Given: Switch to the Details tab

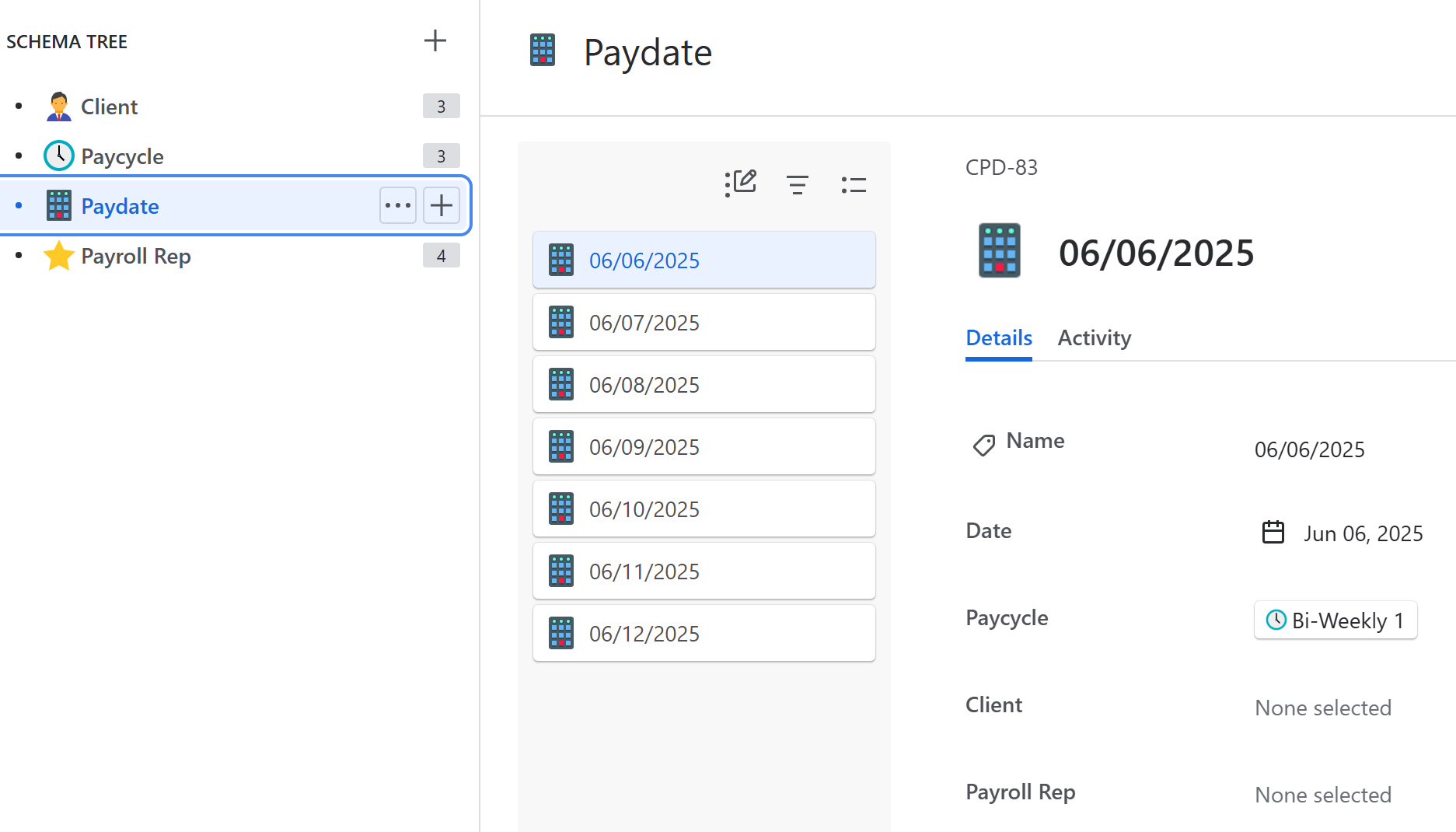Looking at the screenshot, I should click(x=998, y=337).
